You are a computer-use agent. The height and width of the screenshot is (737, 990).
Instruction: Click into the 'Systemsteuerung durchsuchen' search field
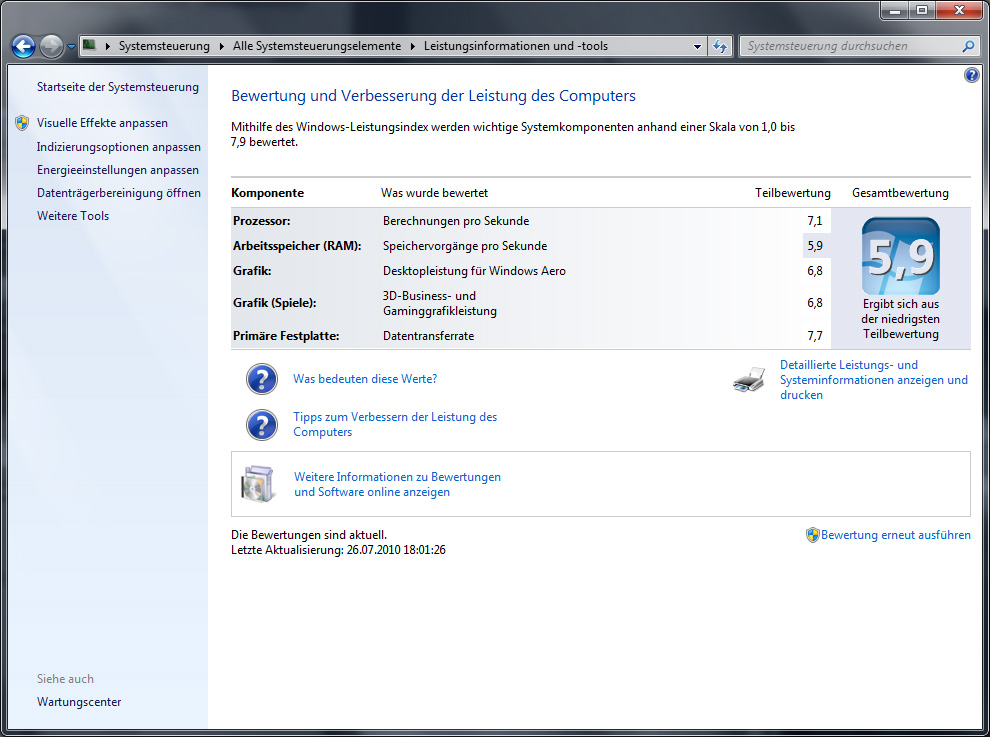(x=850, y=46)
